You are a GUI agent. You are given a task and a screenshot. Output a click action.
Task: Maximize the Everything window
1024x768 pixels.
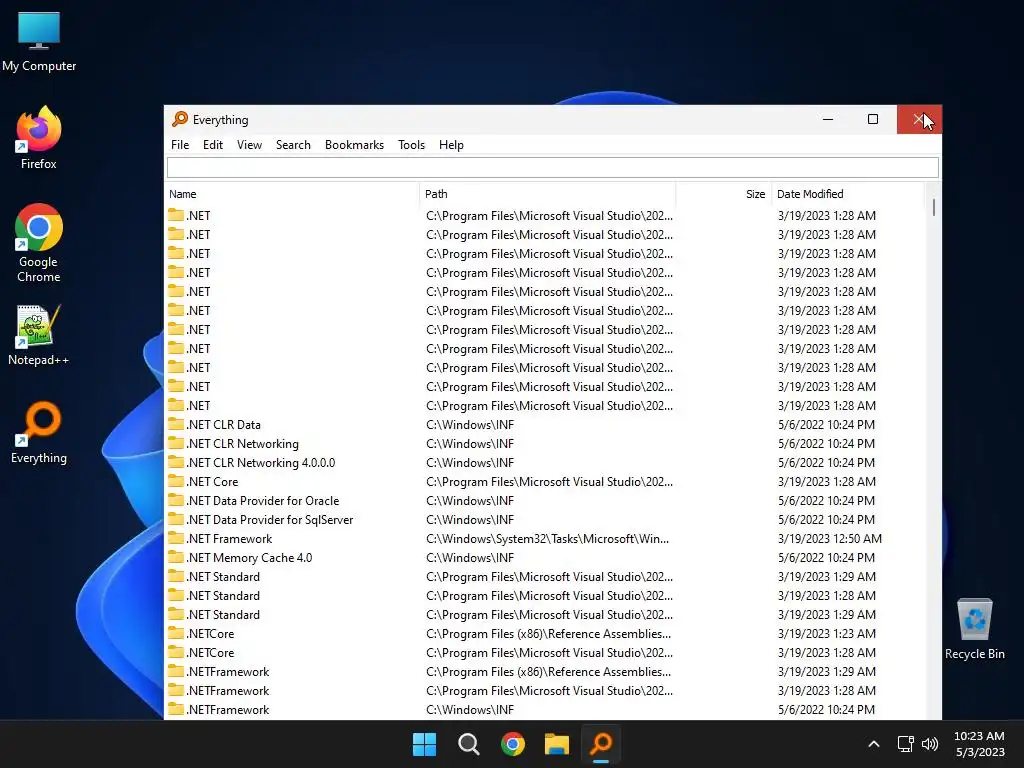tap(872, 120)
